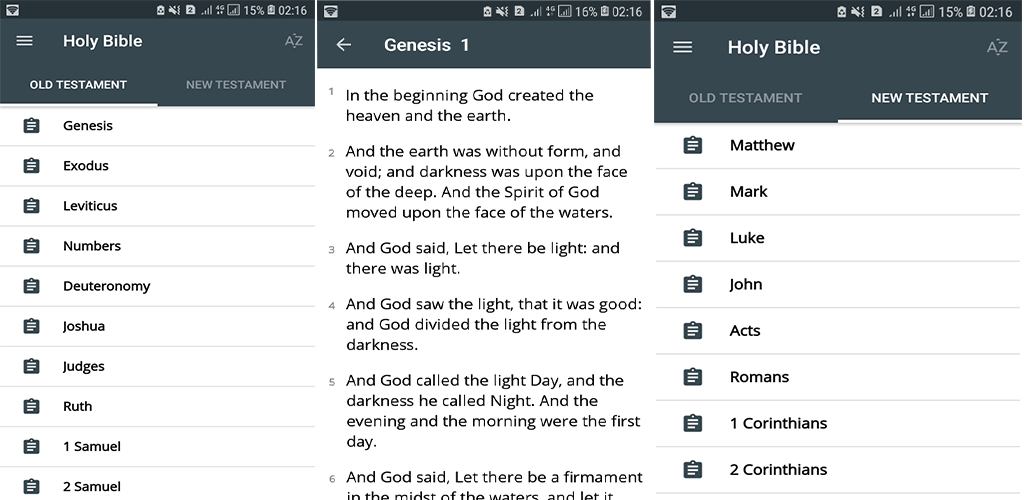Click the clipboard icon beside Romans
This screenshot has height=500, width=1024.
[x=692, y=377]
